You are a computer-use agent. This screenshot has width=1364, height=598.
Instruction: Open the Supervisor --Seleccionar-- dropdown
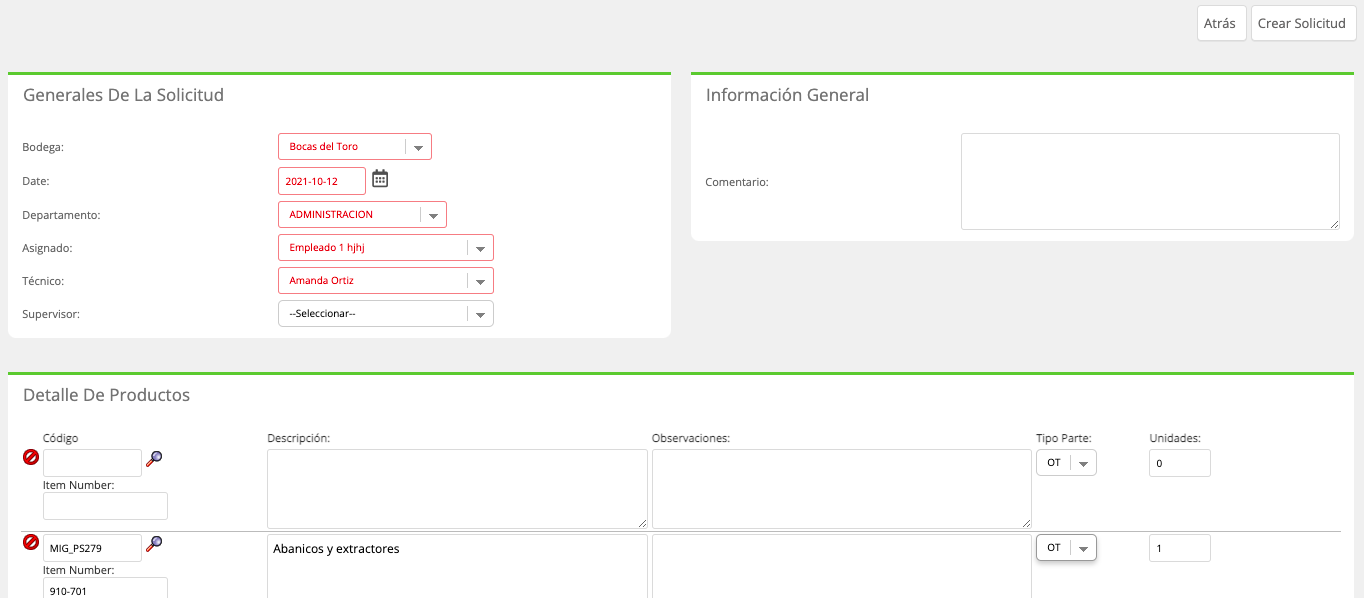(386, 314)
